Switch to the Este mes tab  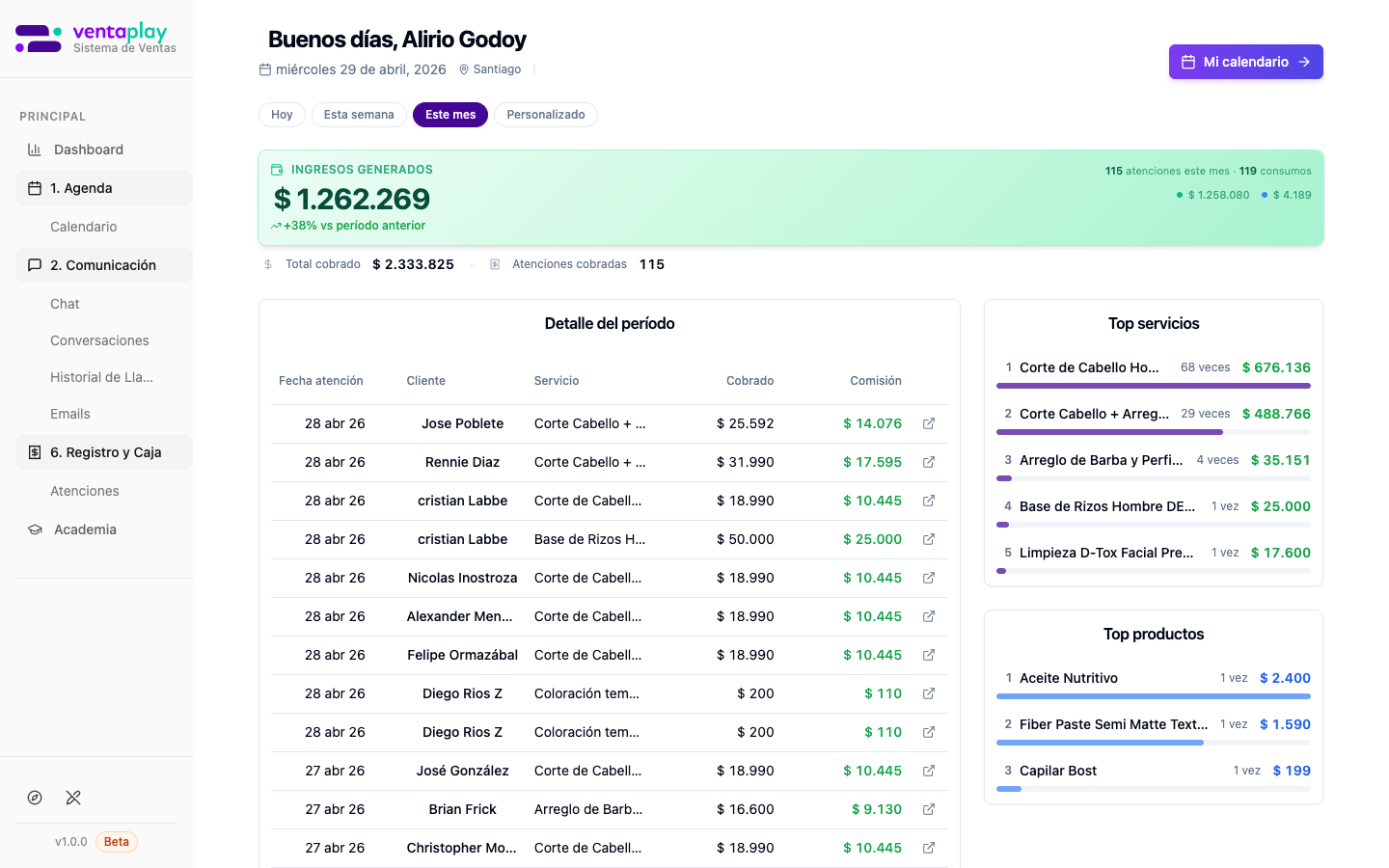click(449, 114)
